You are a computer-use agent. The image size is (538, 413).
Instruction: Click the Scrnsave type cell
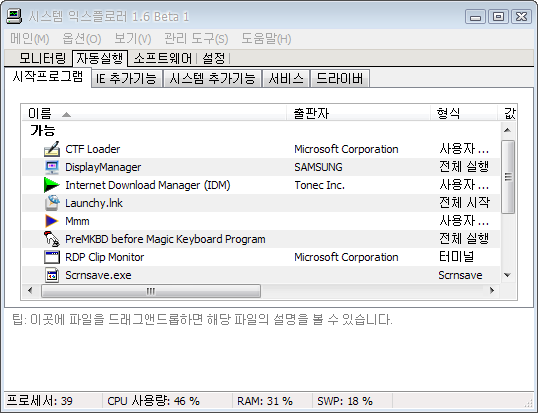tap(460, 275)
